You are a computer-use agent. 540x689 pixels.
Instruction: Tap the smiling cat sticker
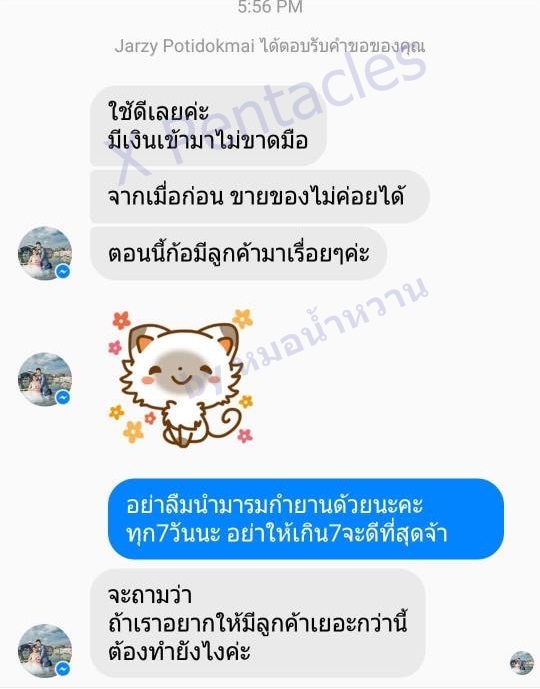(x=181, y=379)
